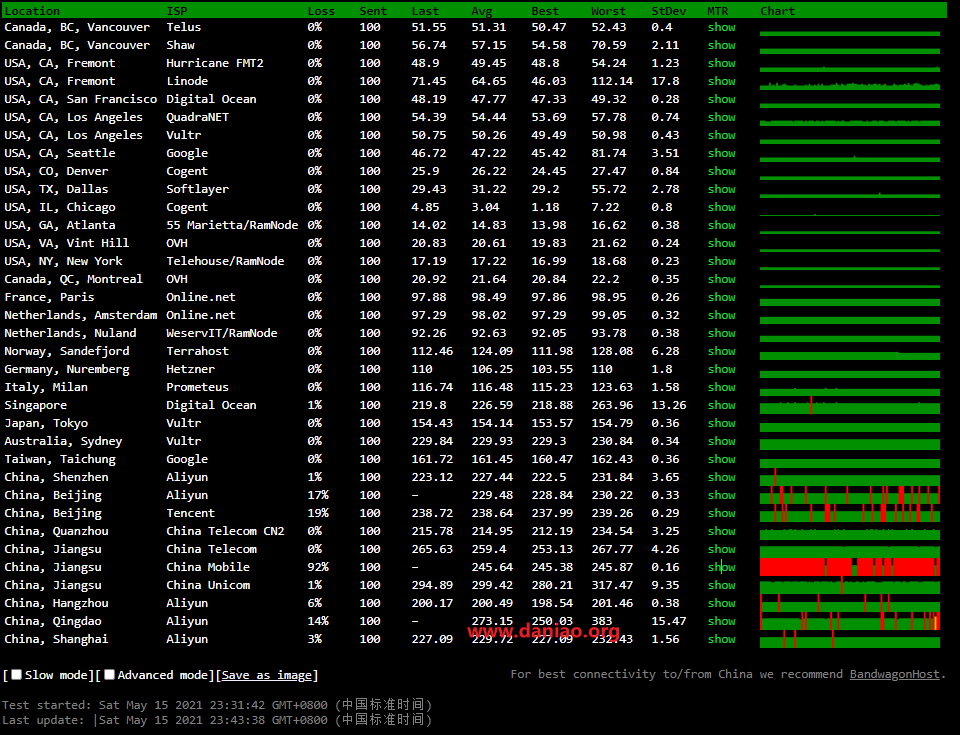
Task: Open the BandwagonHost recommendation link
Action: tap(894, 674)
